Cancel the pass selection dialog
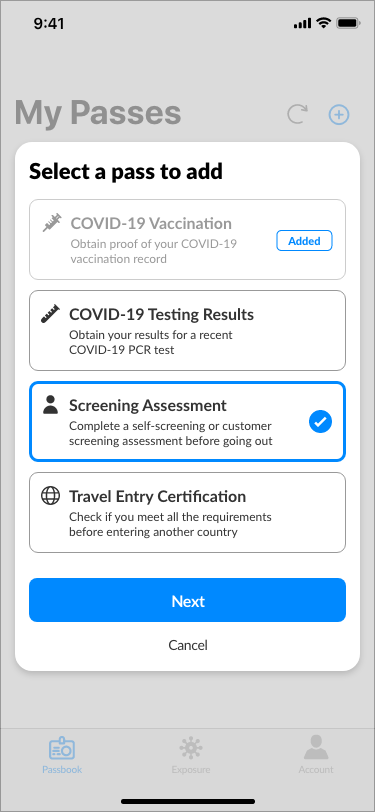This screenshot has width=375, height=812. [188, 645]
